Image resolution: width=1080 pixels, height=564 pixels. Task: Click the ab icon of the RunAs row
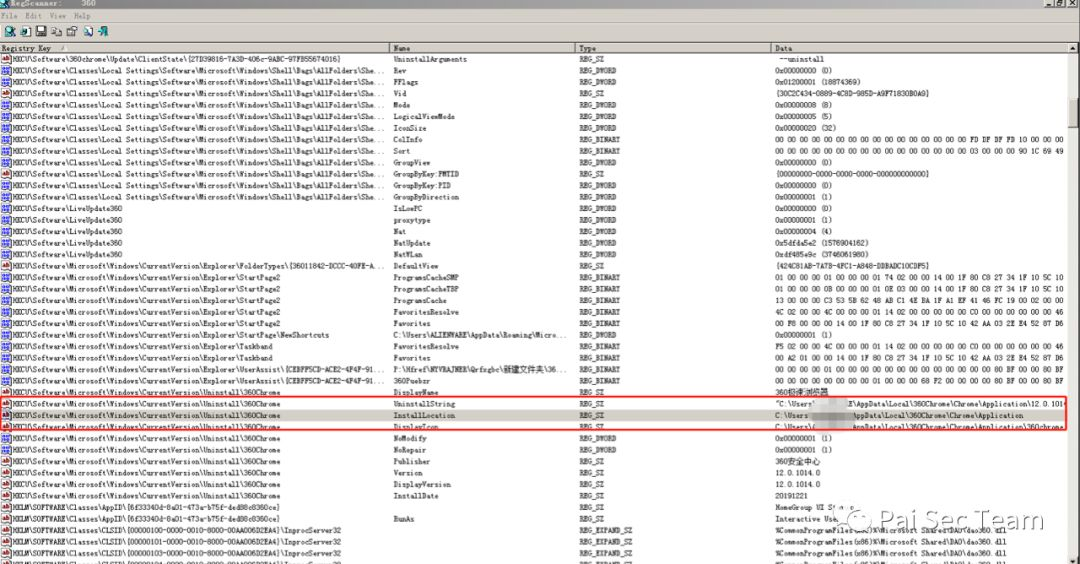pyautogui.click(x=6, y=519)
